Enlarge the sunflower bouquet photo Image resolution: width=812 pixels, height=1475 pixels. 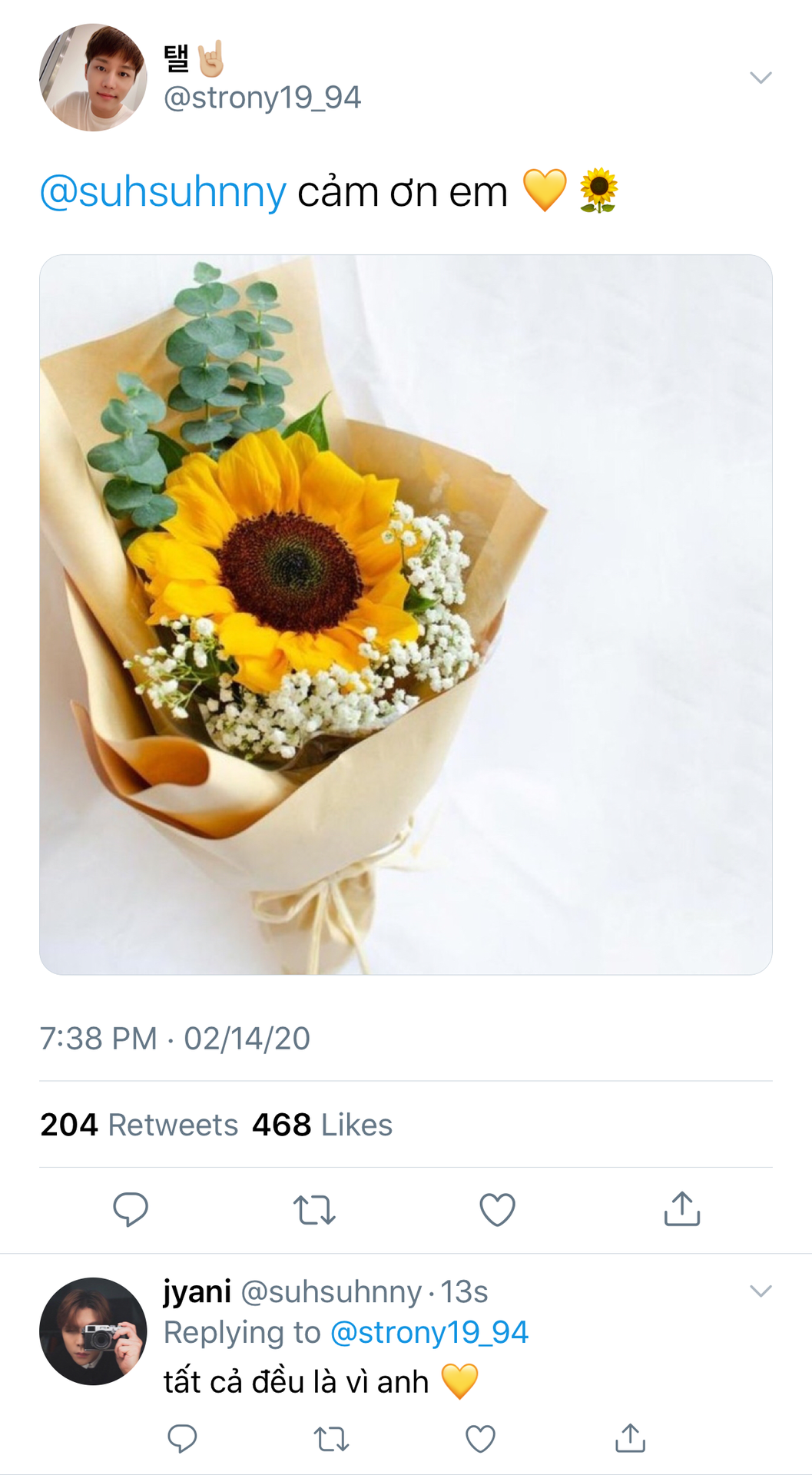tap(406, 615)
